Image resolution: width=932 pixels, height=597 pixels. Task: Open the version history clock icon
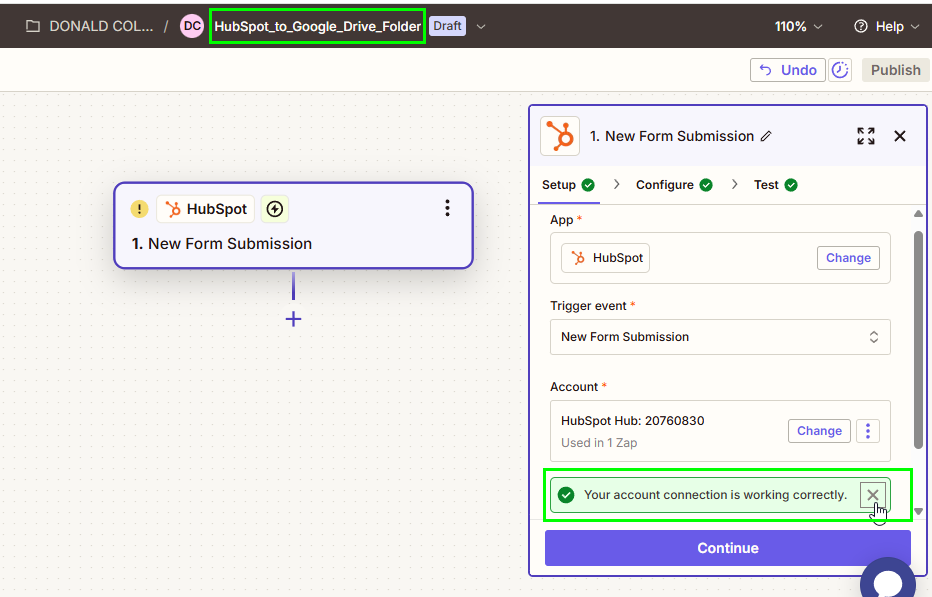(840, 70)
